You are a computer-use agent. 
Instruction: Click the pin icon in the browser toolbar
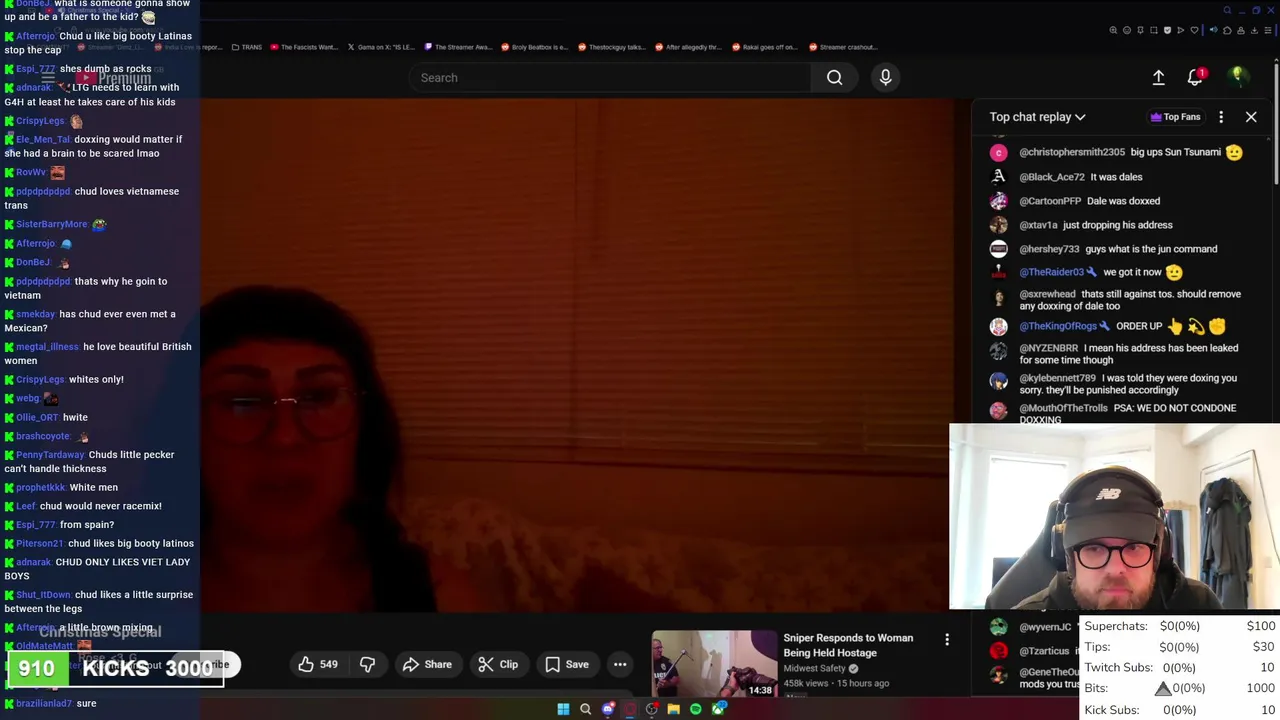[x=1140, y=30]
